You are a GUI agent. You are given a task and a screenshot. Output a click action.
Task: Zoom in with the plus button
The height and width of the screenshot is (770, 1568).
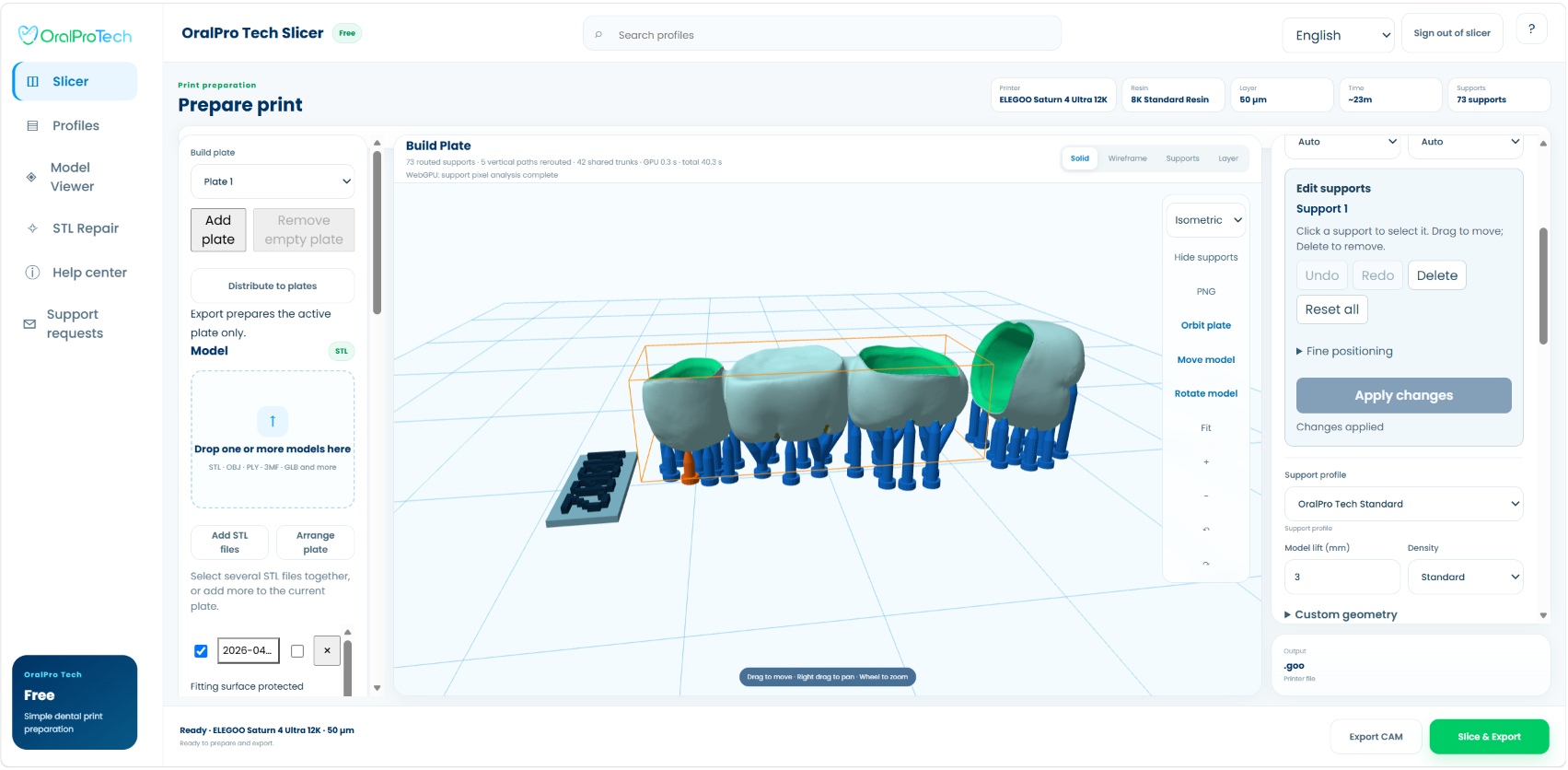(1206, 462)
